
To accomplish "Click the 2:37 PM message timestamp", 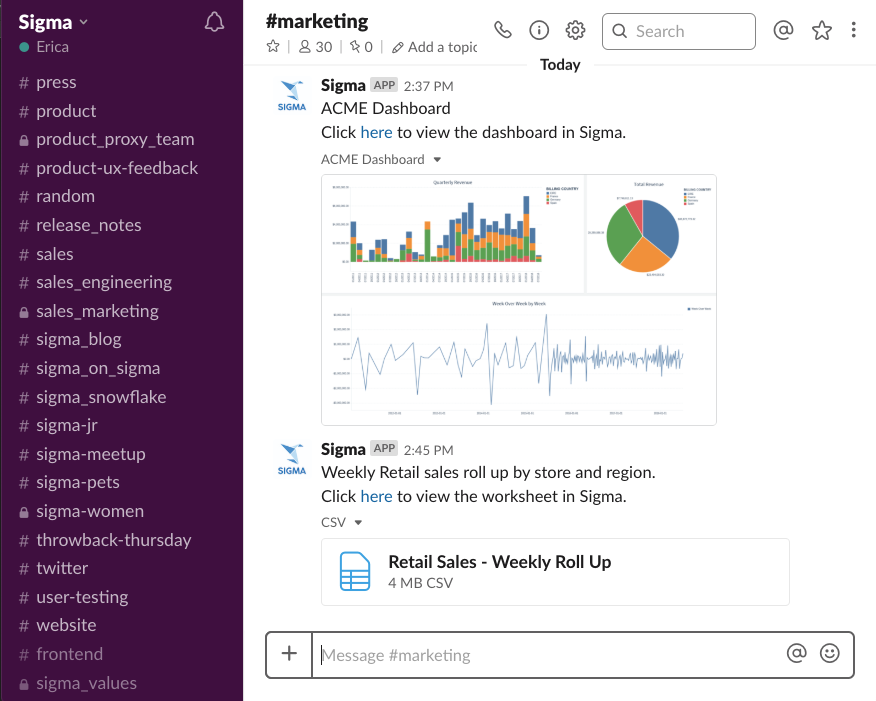I will (x=429, y=87).
